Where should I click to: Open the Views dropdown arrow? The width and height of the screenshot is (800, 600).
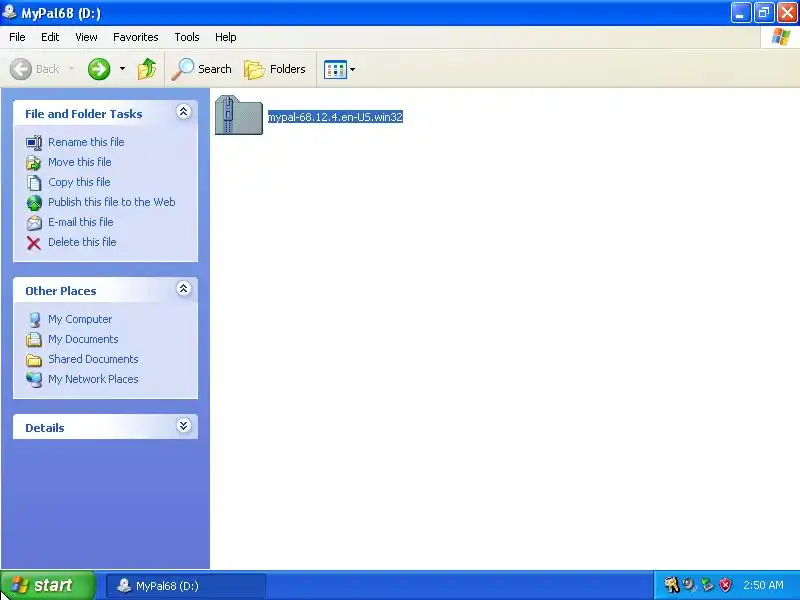tap(352, 69)
